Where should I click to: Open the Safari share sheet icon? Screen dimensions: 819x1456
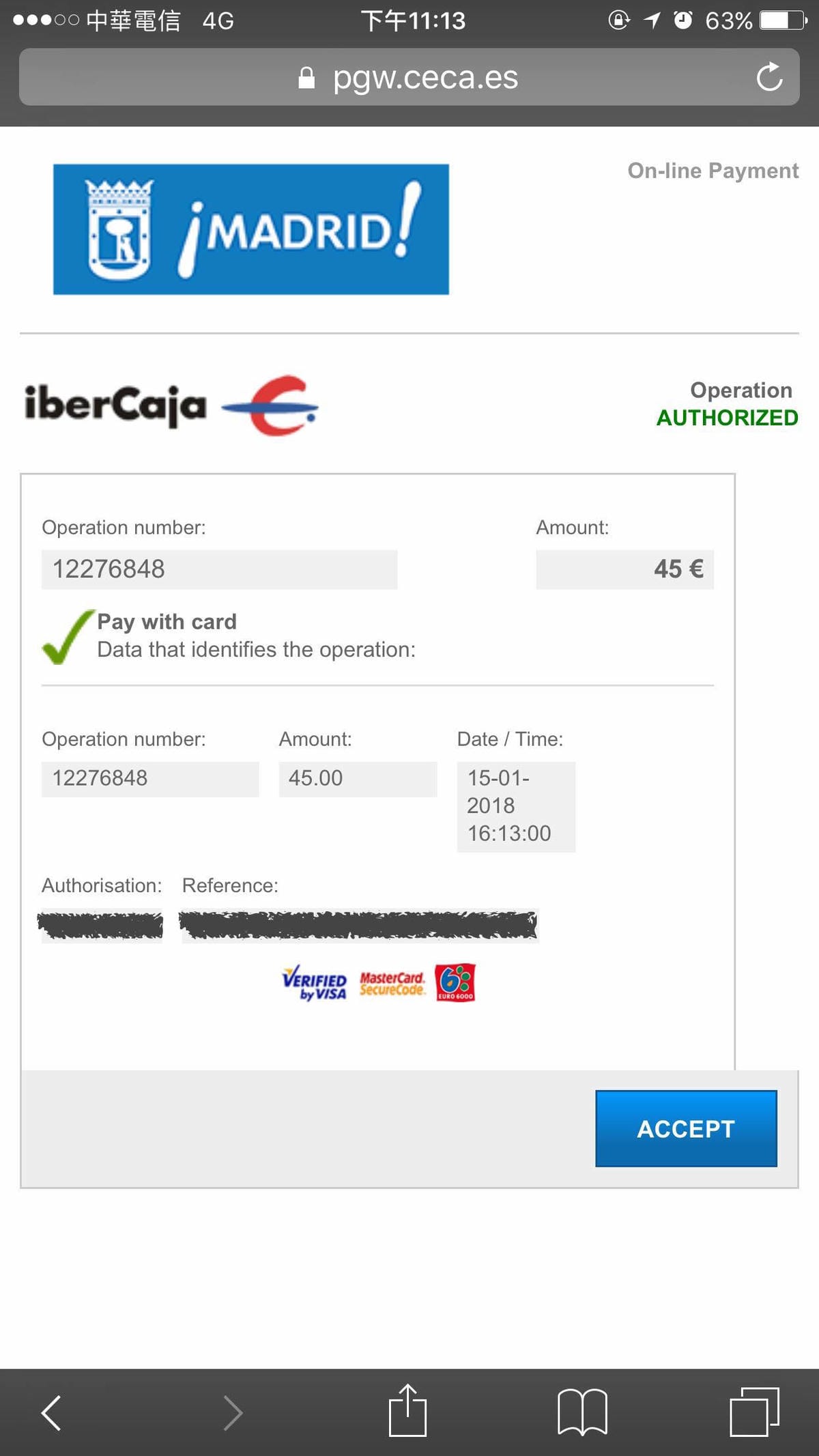[x=407, y=1411]
